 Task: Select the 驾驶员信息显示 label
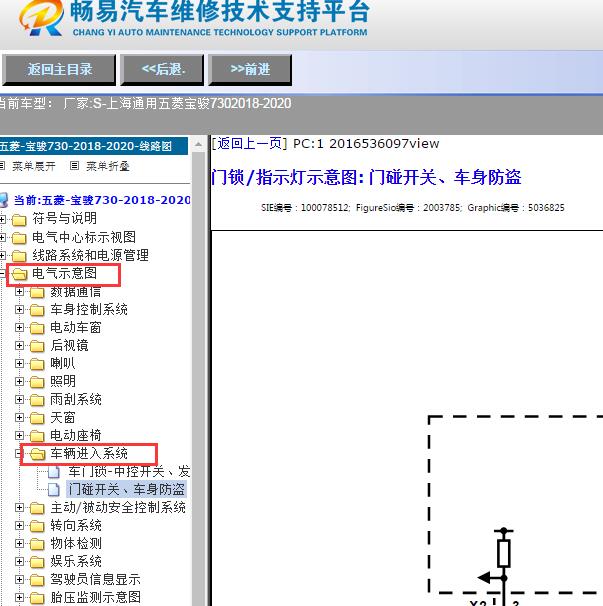click(95, 579)
